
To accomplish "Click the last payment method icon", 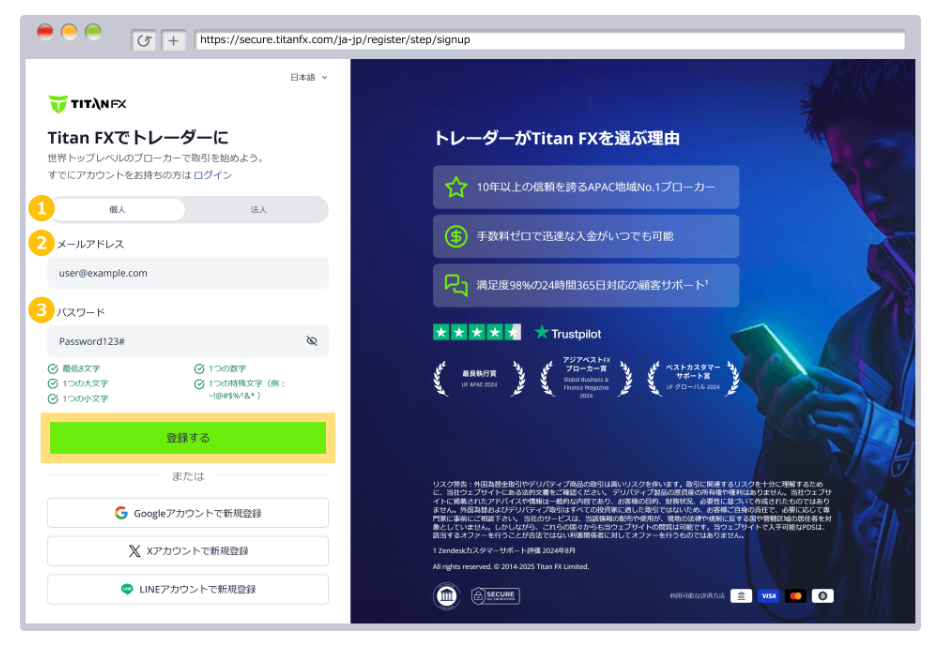I will pyautogui.click(x=823, y=596).
